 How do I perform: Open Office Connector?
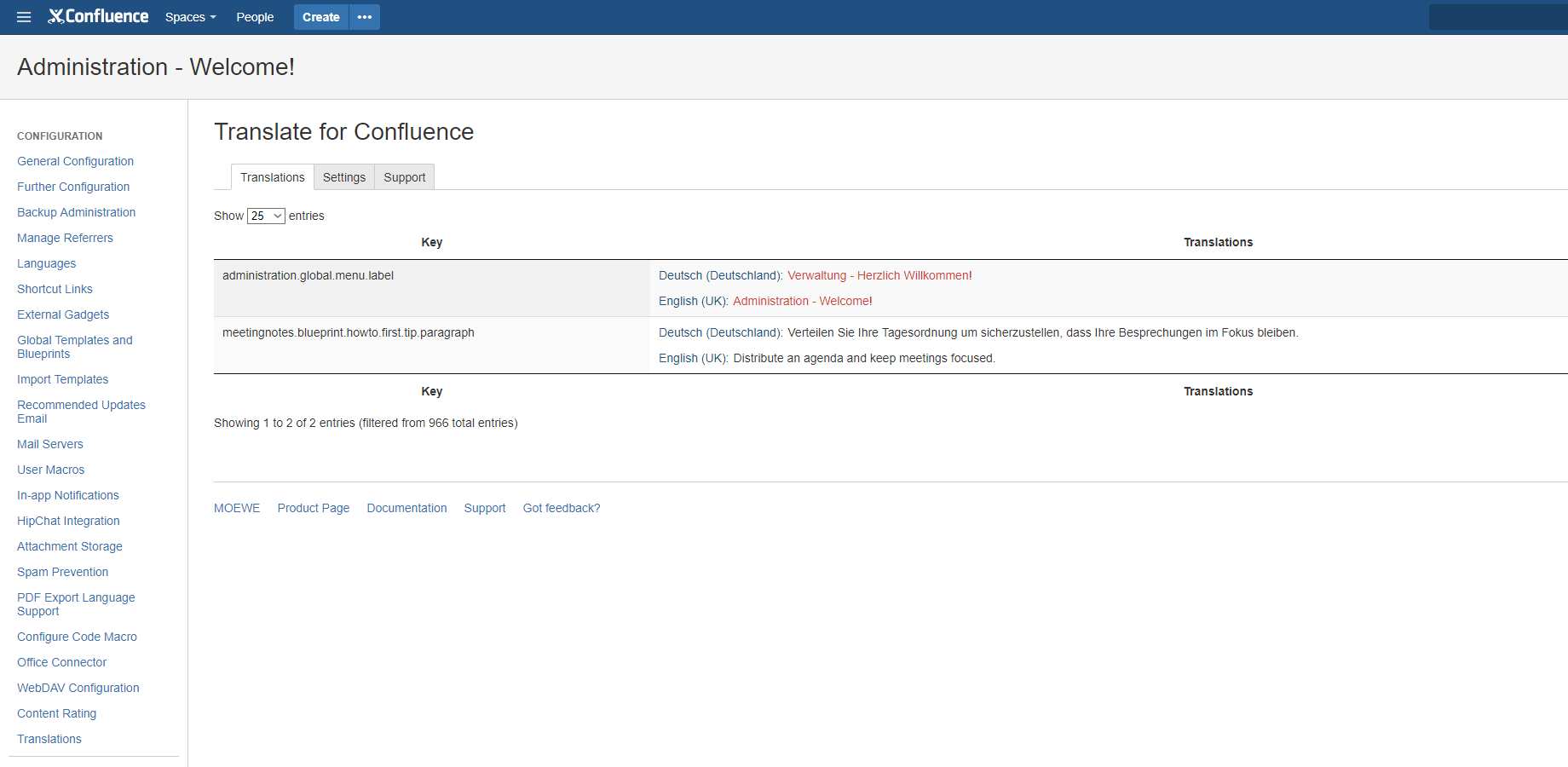point(61,662)
